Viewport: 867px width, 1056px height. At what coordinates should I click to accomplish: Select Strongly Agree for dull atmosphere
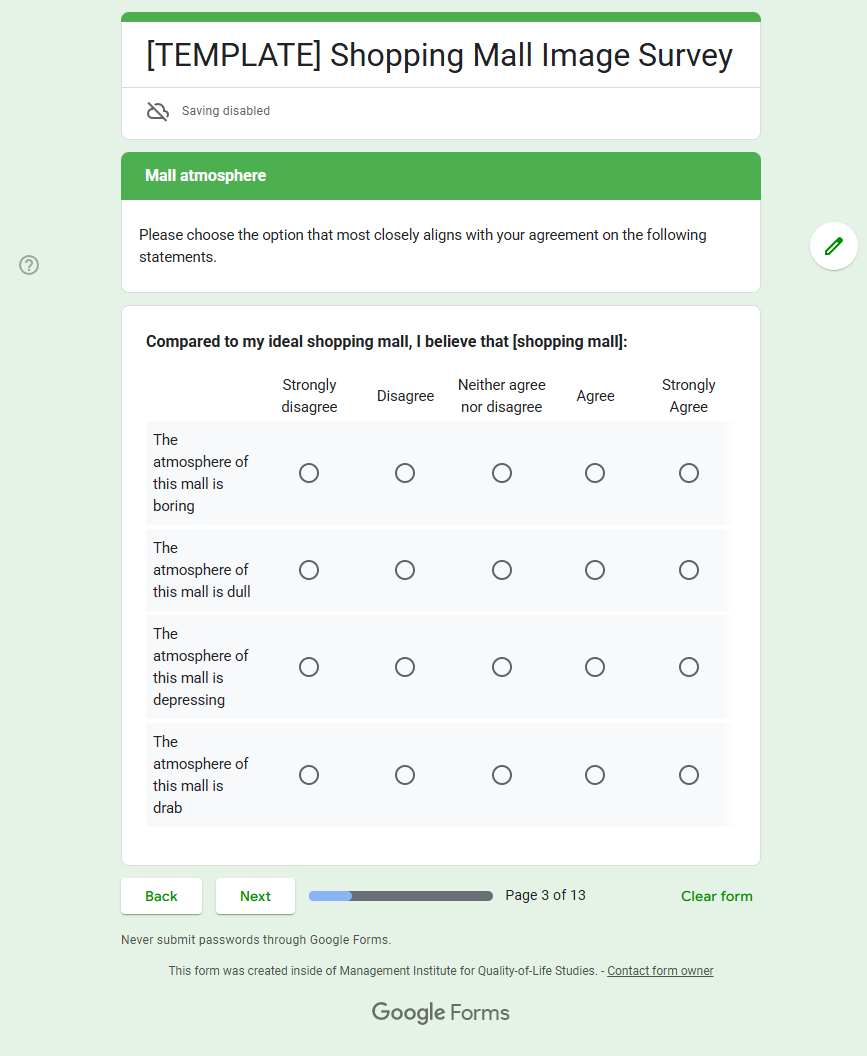pyautogui.click(x=689, y=570)
